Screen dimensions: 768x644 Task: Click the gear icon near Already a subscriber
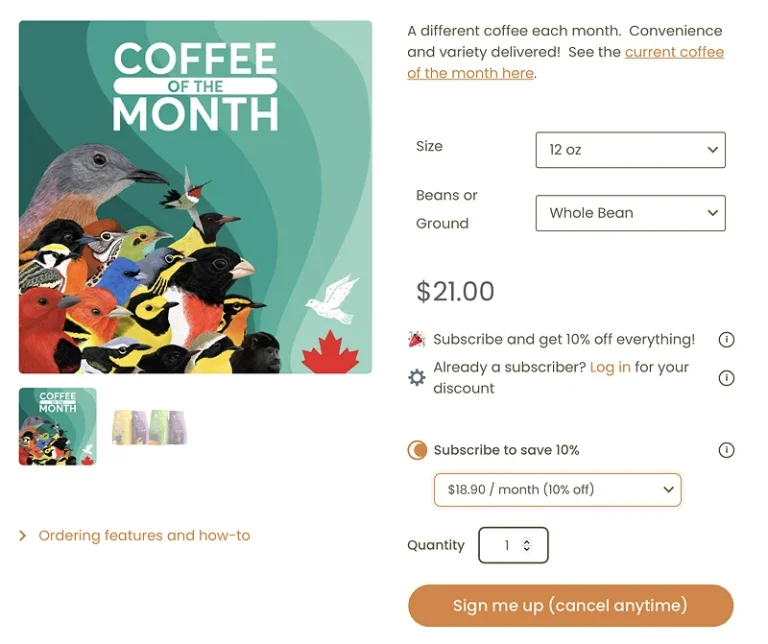pyautogui.click(x=417, y=378)
